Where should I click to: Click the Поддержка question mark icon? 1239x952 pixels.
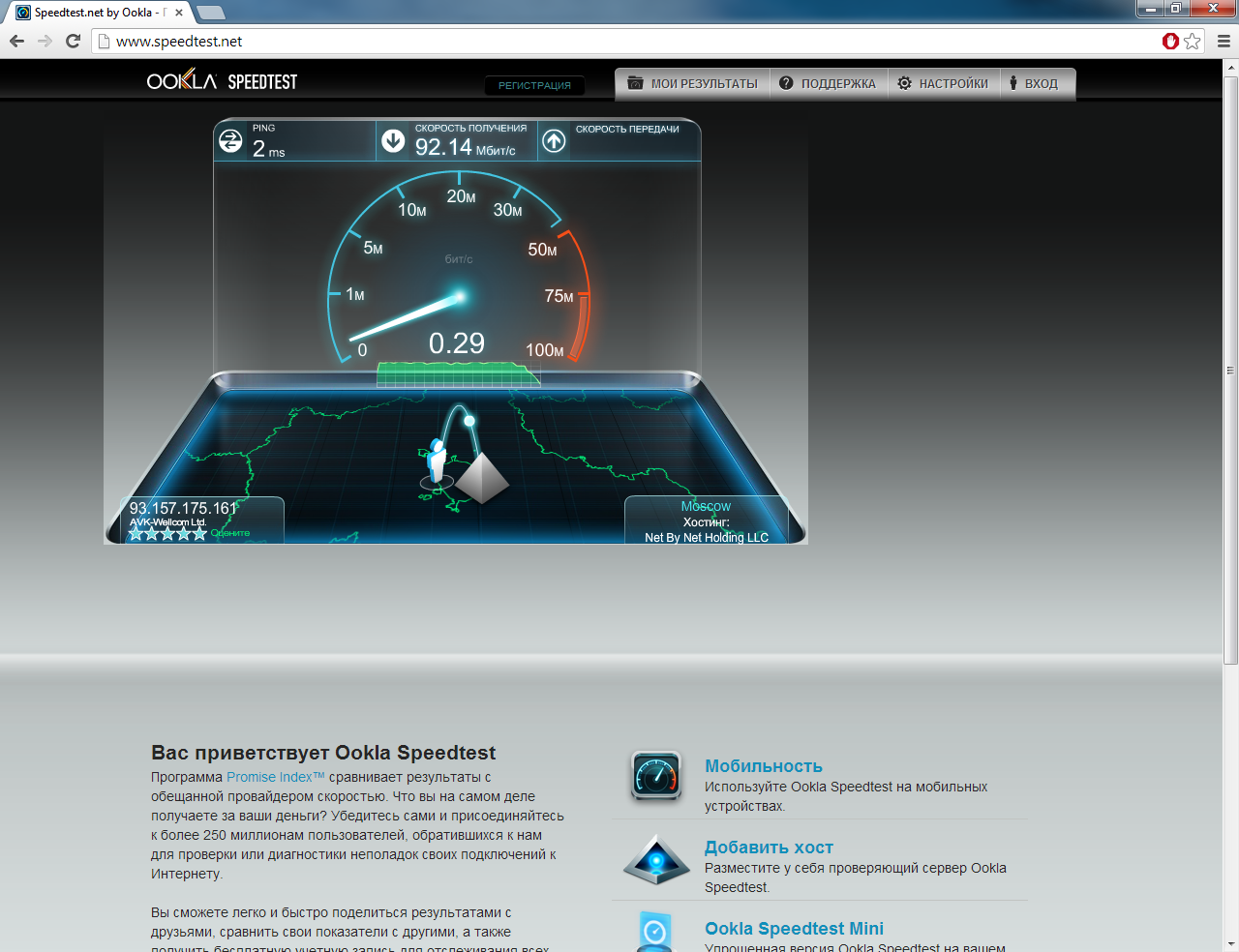786,83
